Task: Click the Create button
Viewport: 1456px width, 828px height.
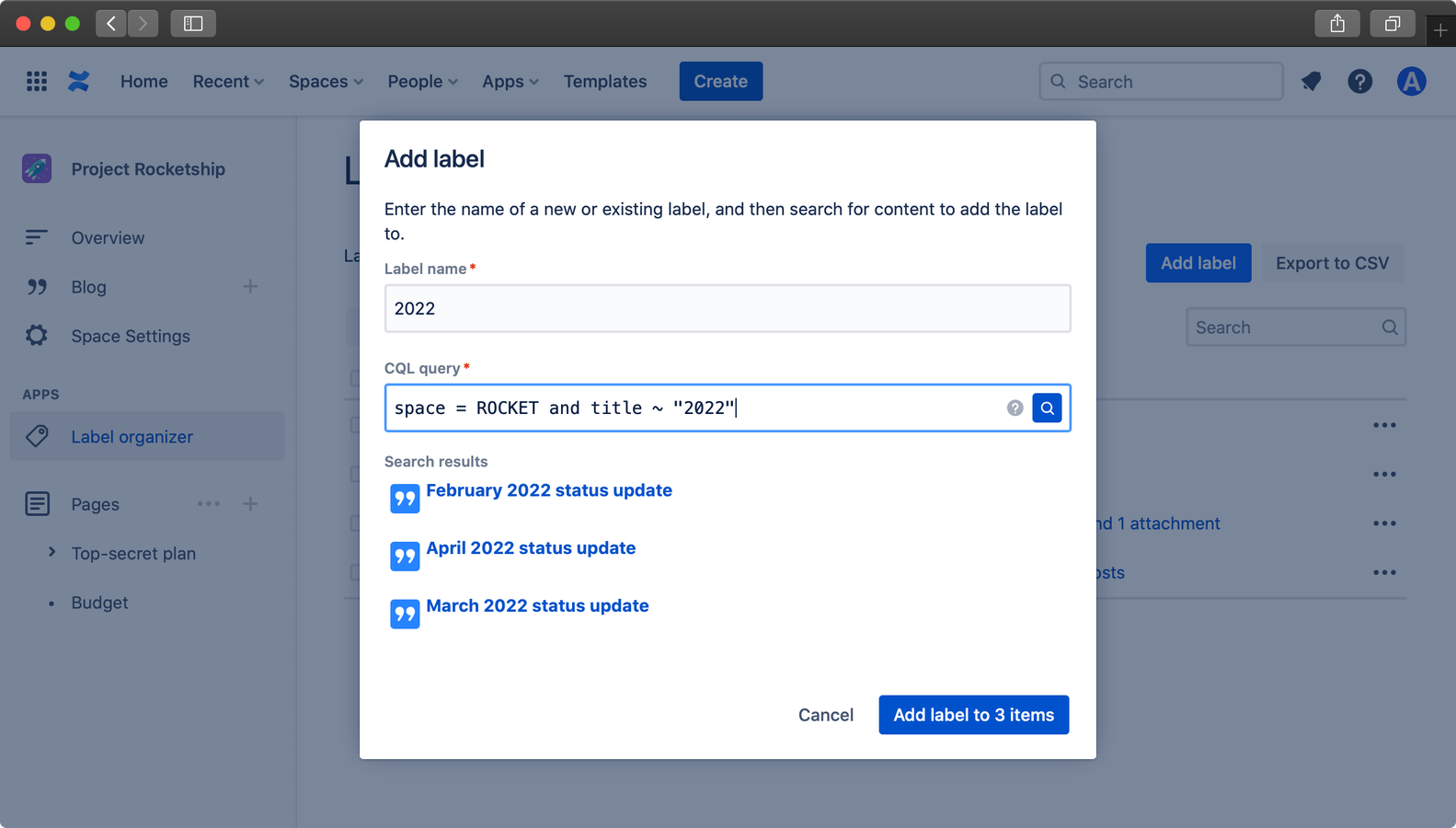Action: [720, 81]
